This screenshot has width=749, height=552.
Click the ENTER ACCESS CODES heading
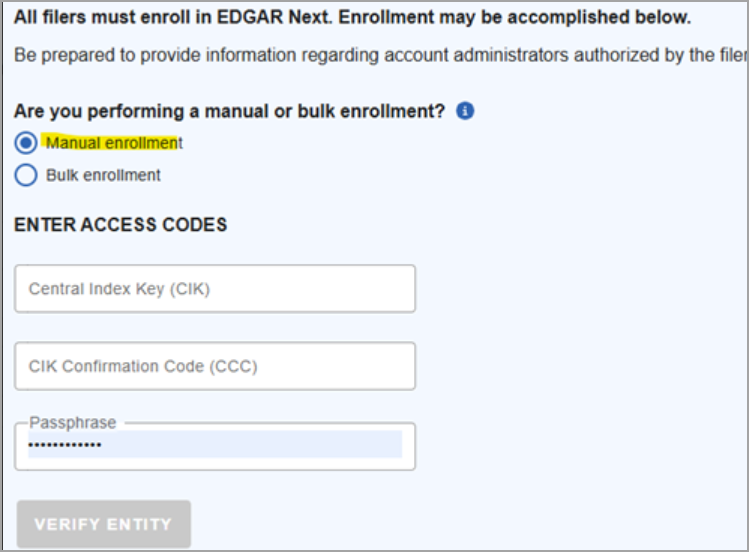pyautogui.click(x=120, y=224)
